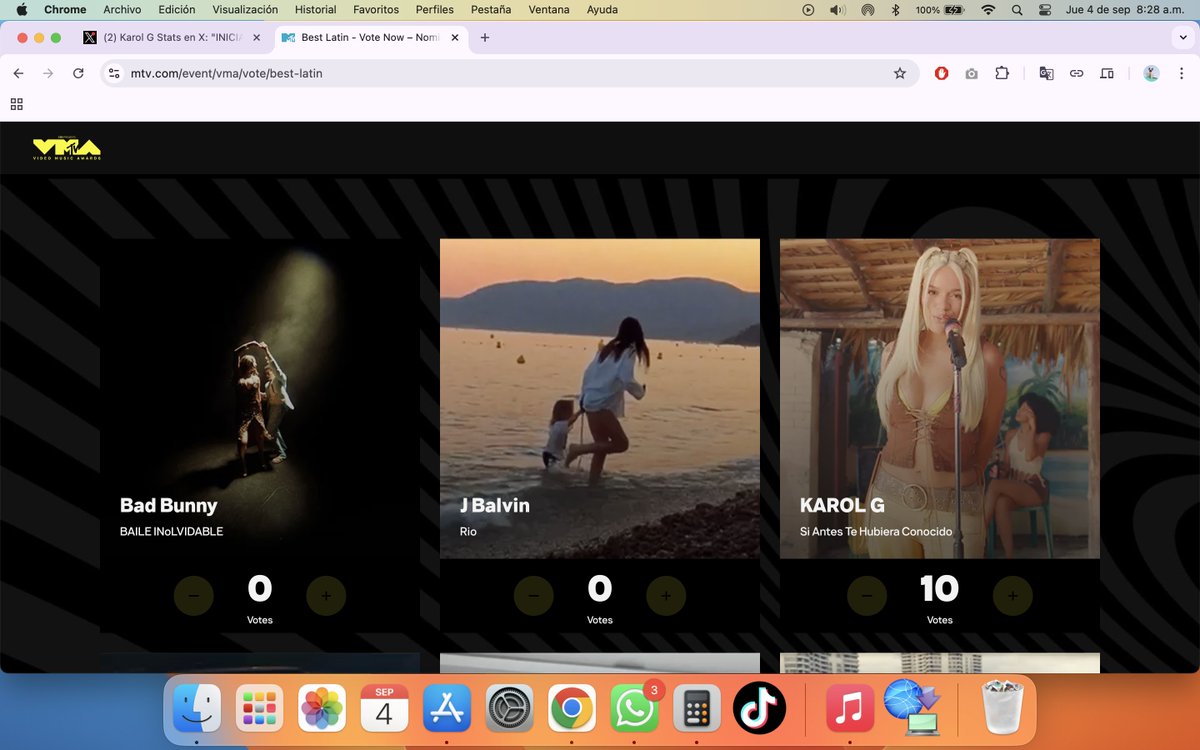
Task: Click the Google Translate extension icon
Action: click(1046, 73)
